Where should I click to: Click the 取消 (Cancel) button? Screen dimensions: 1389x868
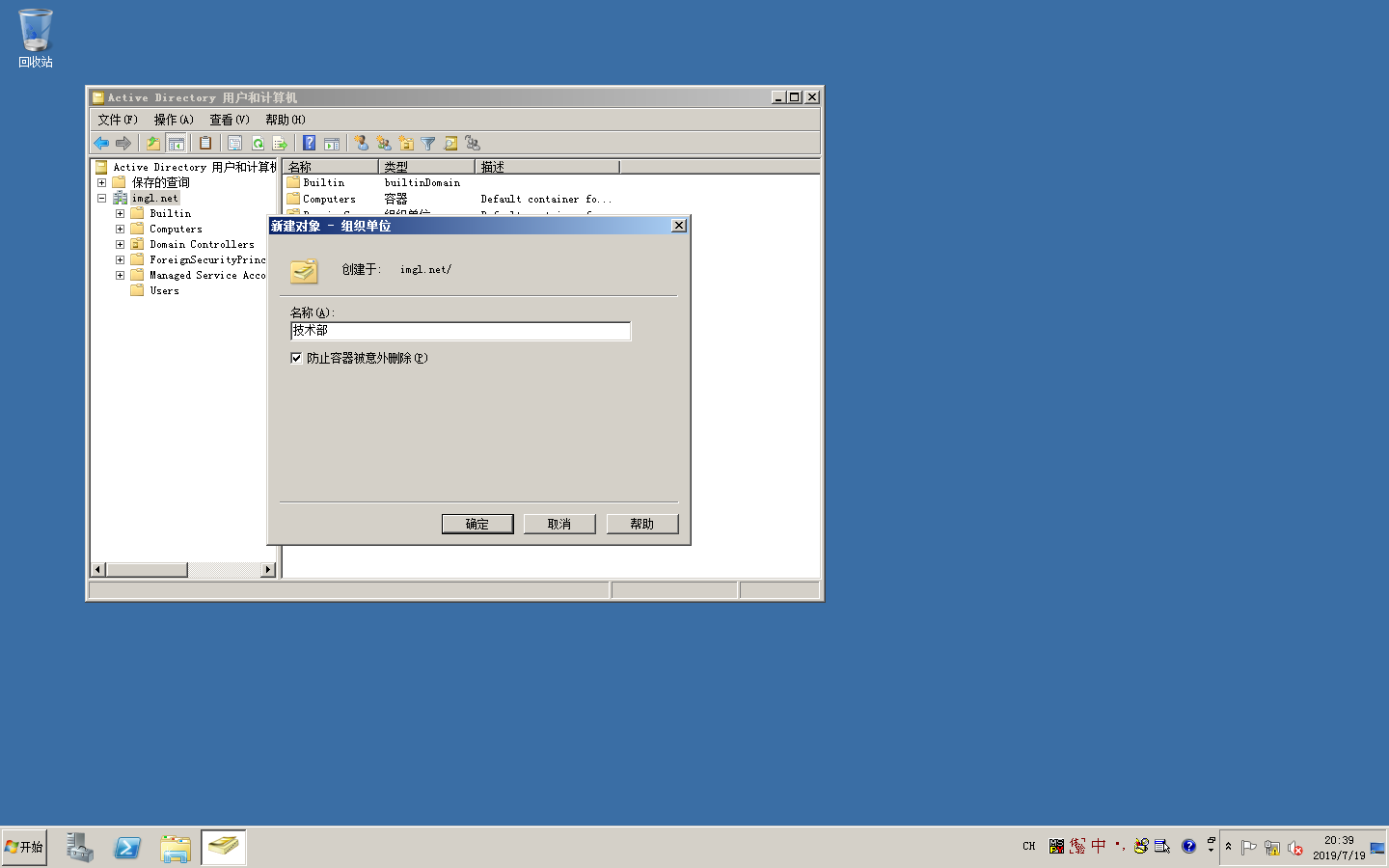pyautogui.click(x=559, y=524)
